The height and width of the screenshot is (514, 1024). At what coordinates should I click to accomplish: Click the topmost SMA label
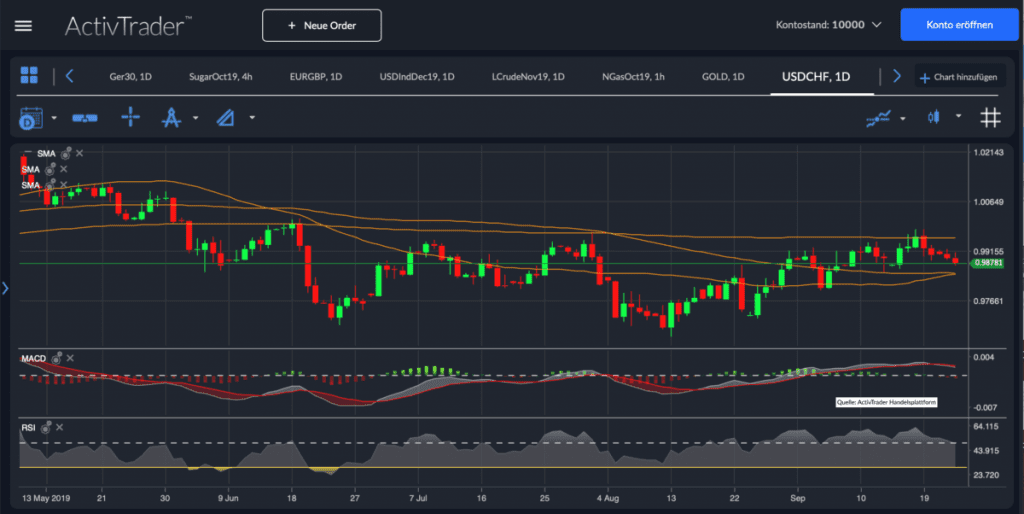click(x=46, y=153)
